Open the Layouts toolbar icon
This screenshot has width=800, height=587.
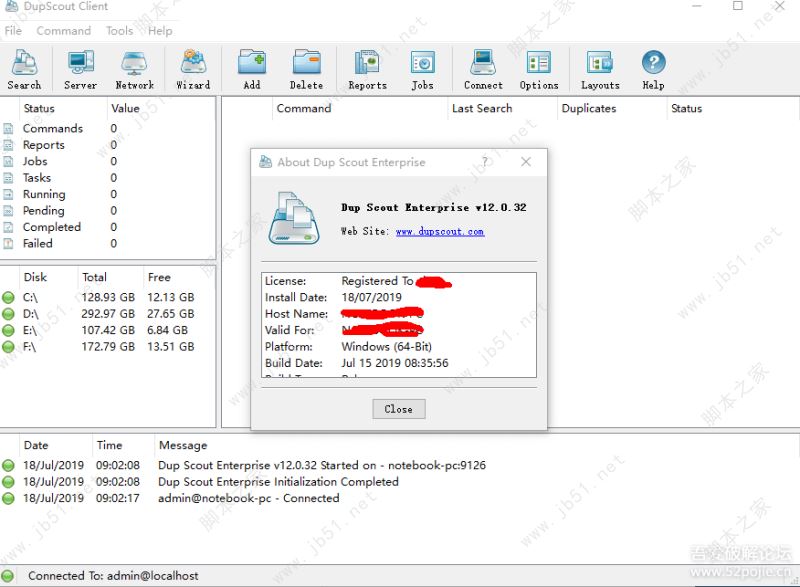pyautogui.click(x=600, y=69)
